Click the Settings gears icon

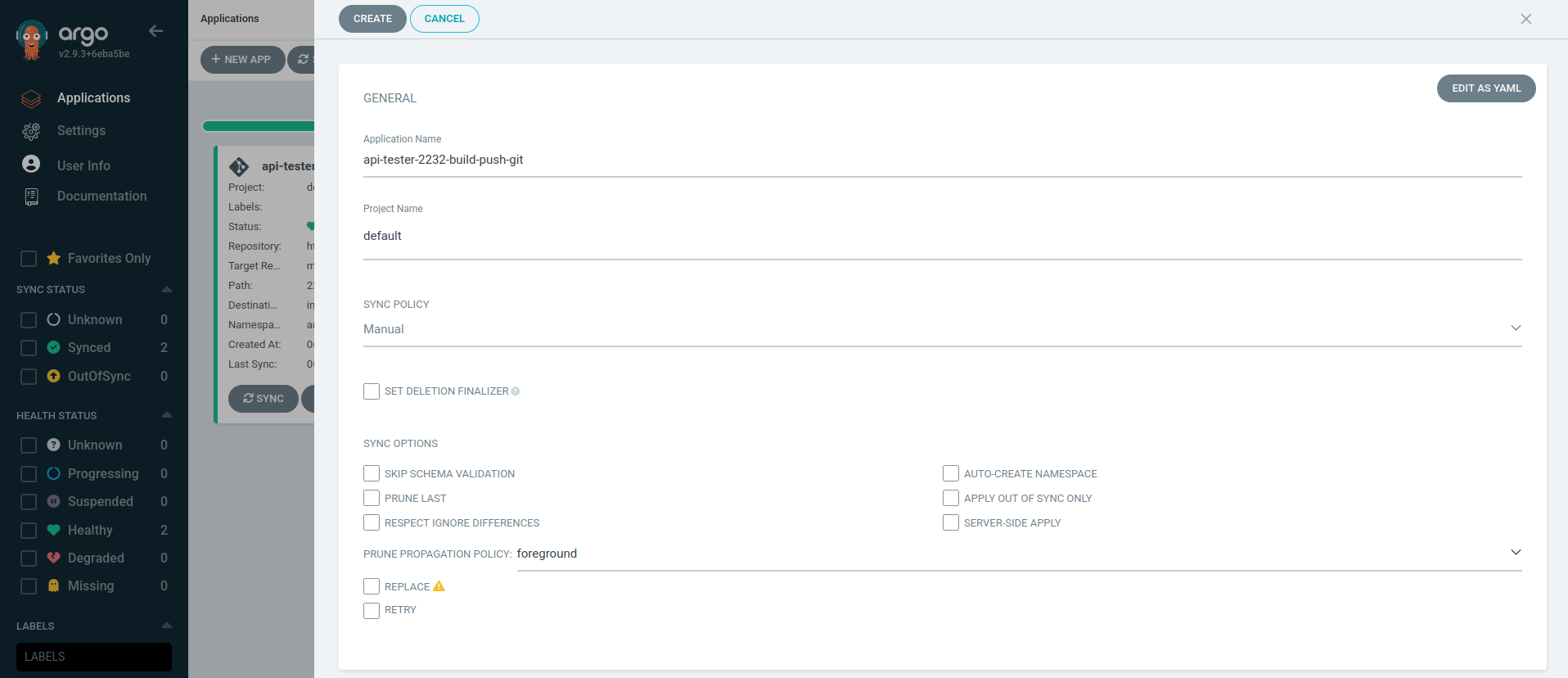tap(31, 131)
